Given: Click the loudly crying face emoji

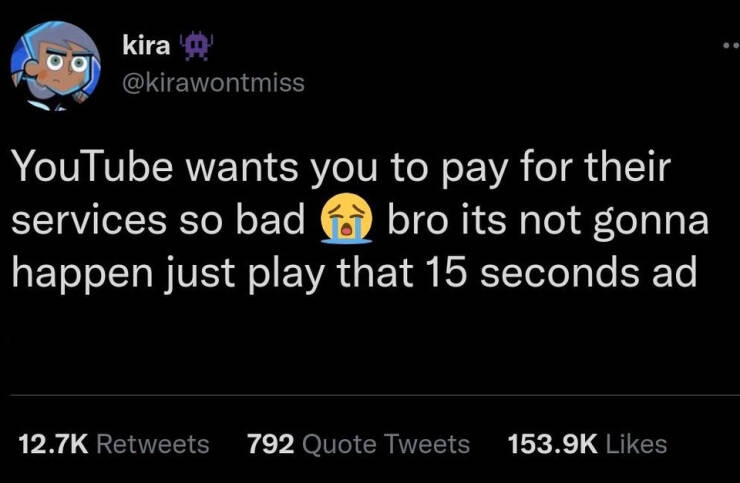Looking at the screenshot, I should [346, 218].
